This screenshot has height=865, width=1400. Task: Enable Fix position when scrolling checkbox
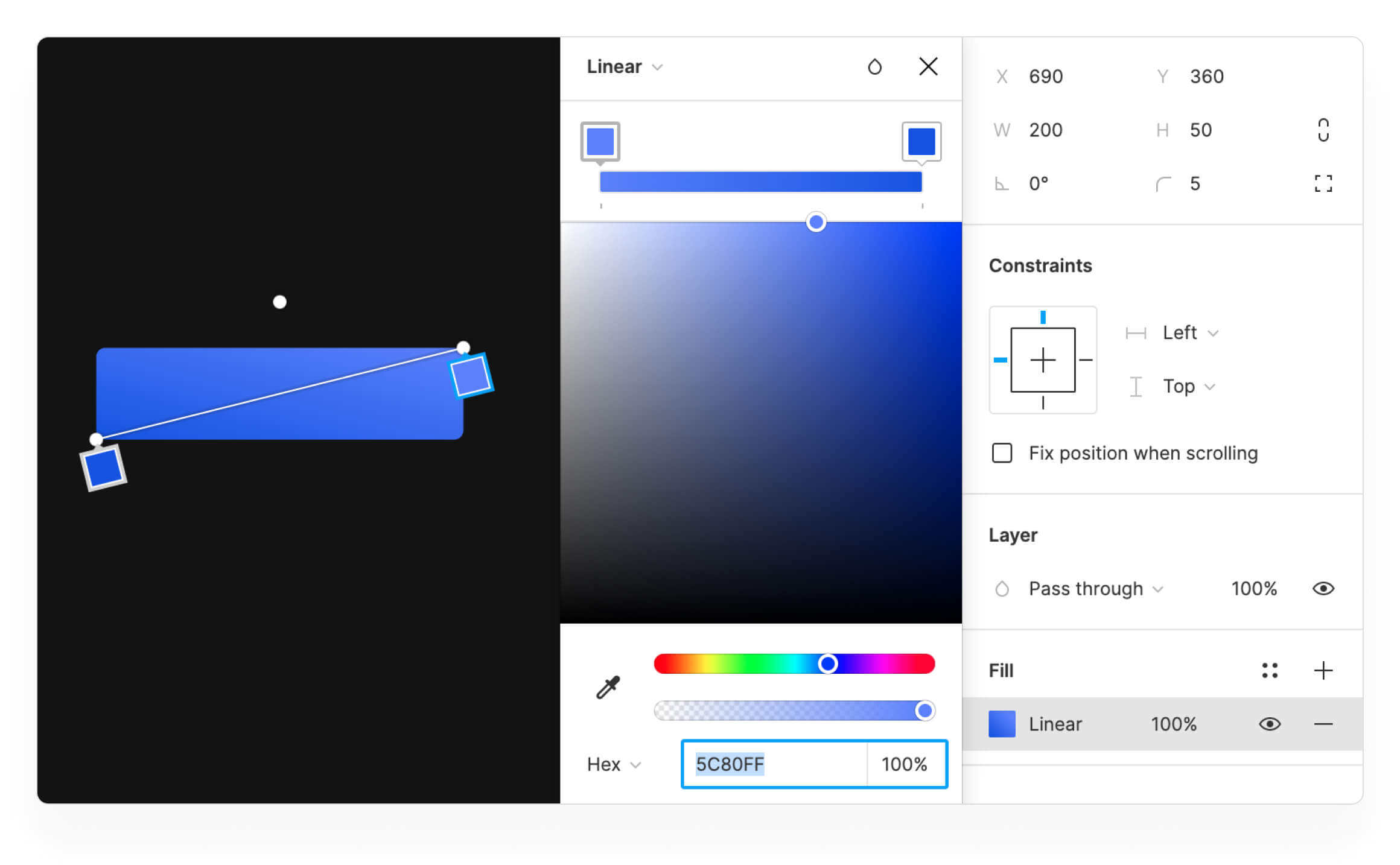coord(1002,453)
